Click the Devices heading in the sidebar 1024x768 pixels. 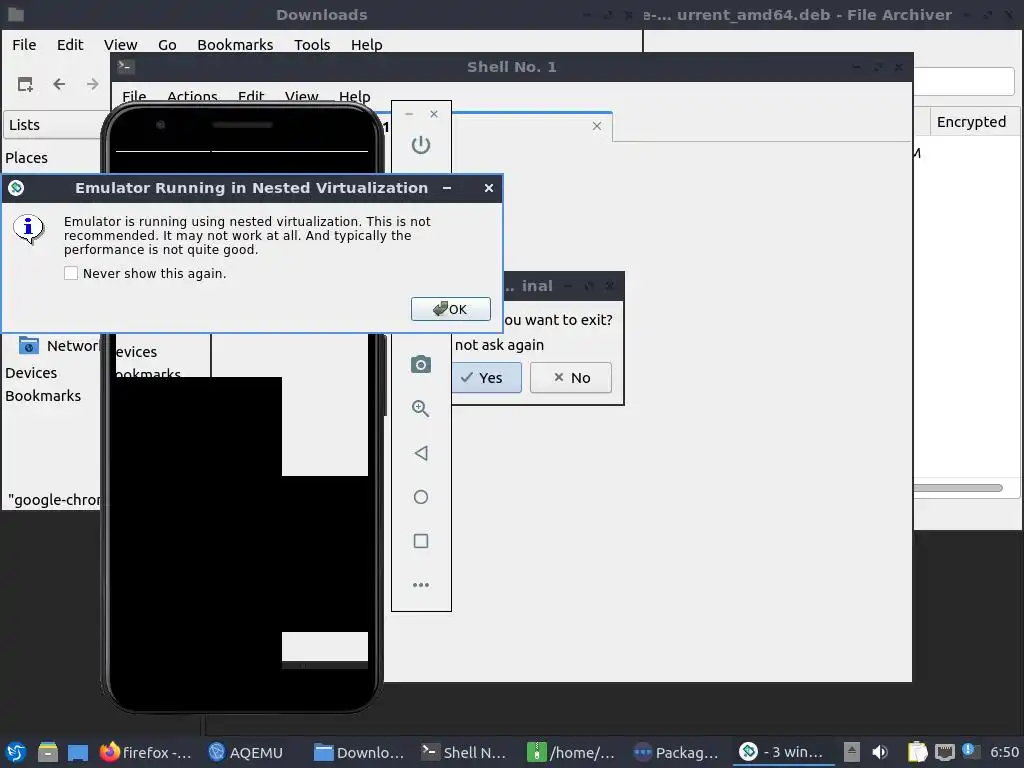31,373
